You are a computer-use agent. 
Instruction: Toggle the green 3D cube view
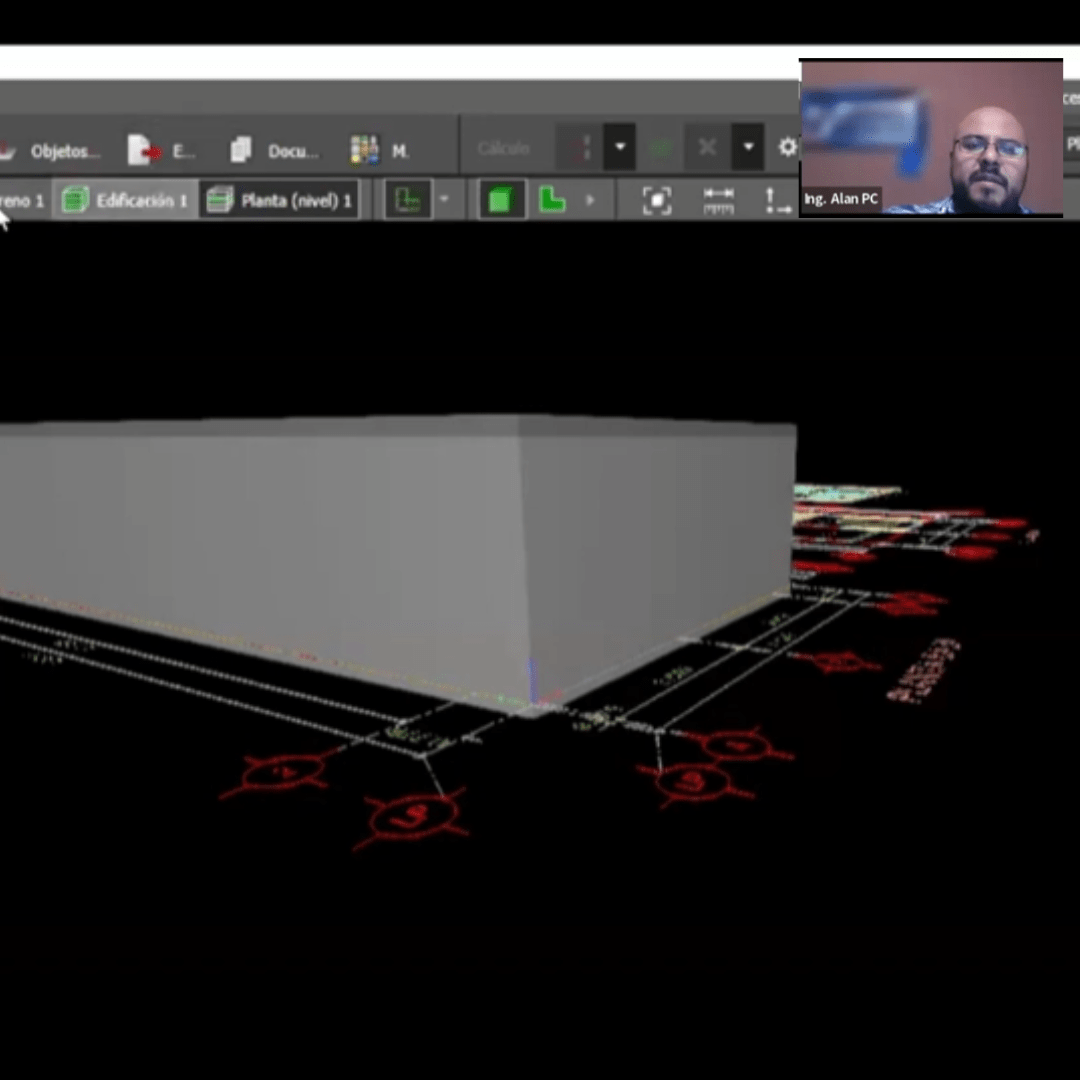(500, 200)
